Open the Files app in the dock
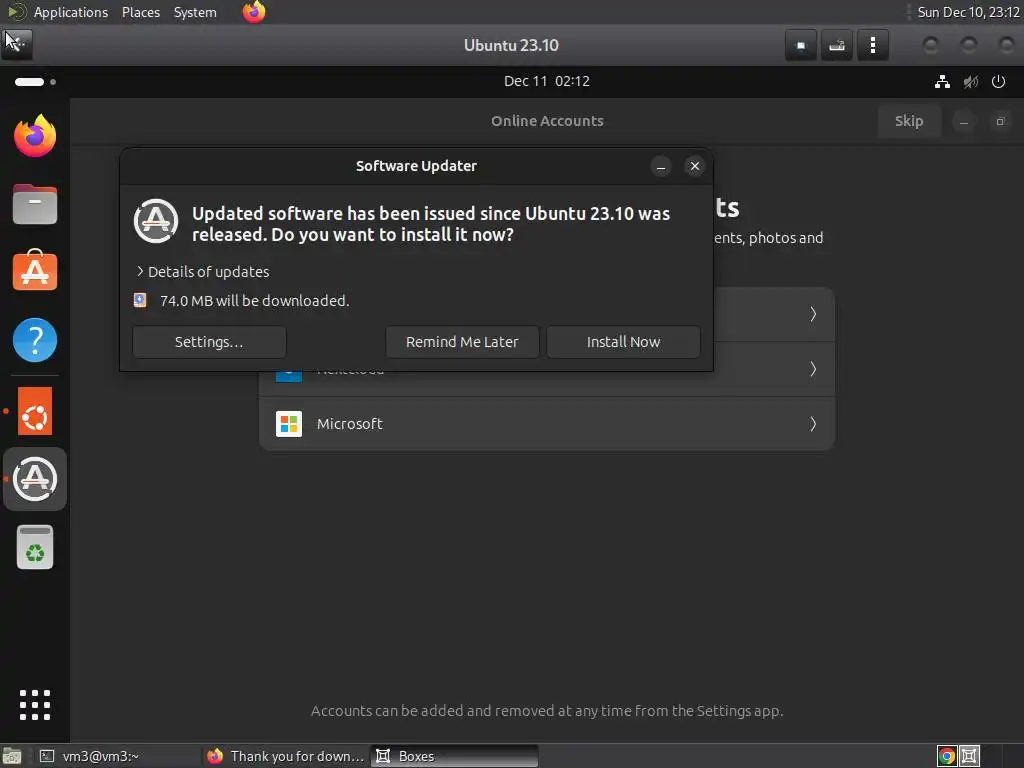This screenshot has width=1024, height=768. tap(35, 204)
